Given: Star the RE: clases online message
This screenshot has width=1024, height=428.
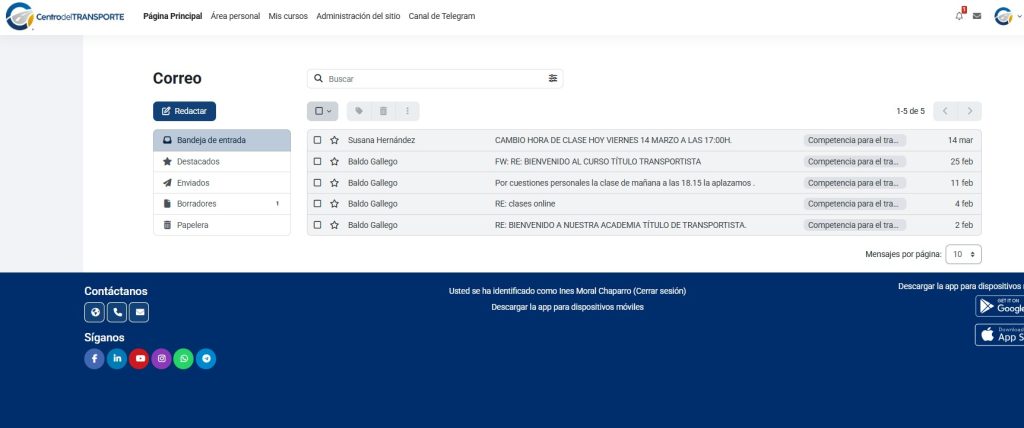Looking at the screenshot, I should pos(334,204).
